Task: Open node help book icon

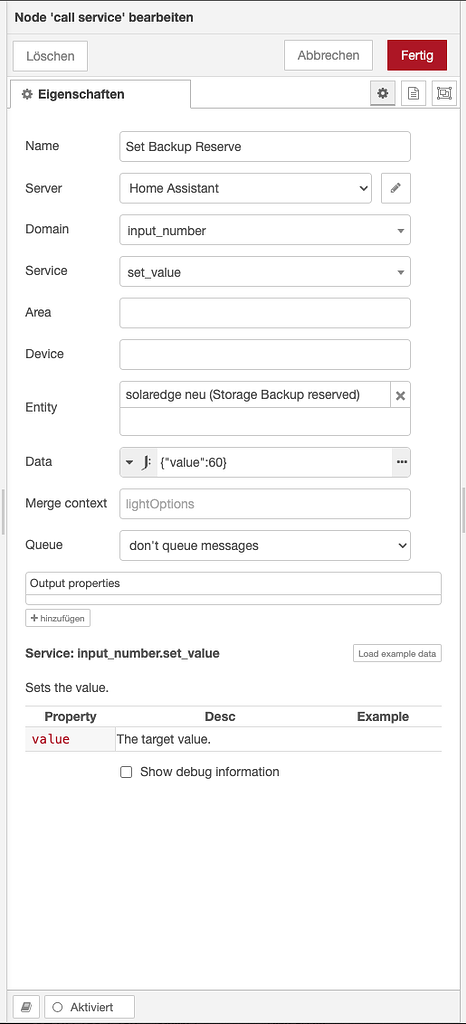Action: click(x=26, y=1007)
